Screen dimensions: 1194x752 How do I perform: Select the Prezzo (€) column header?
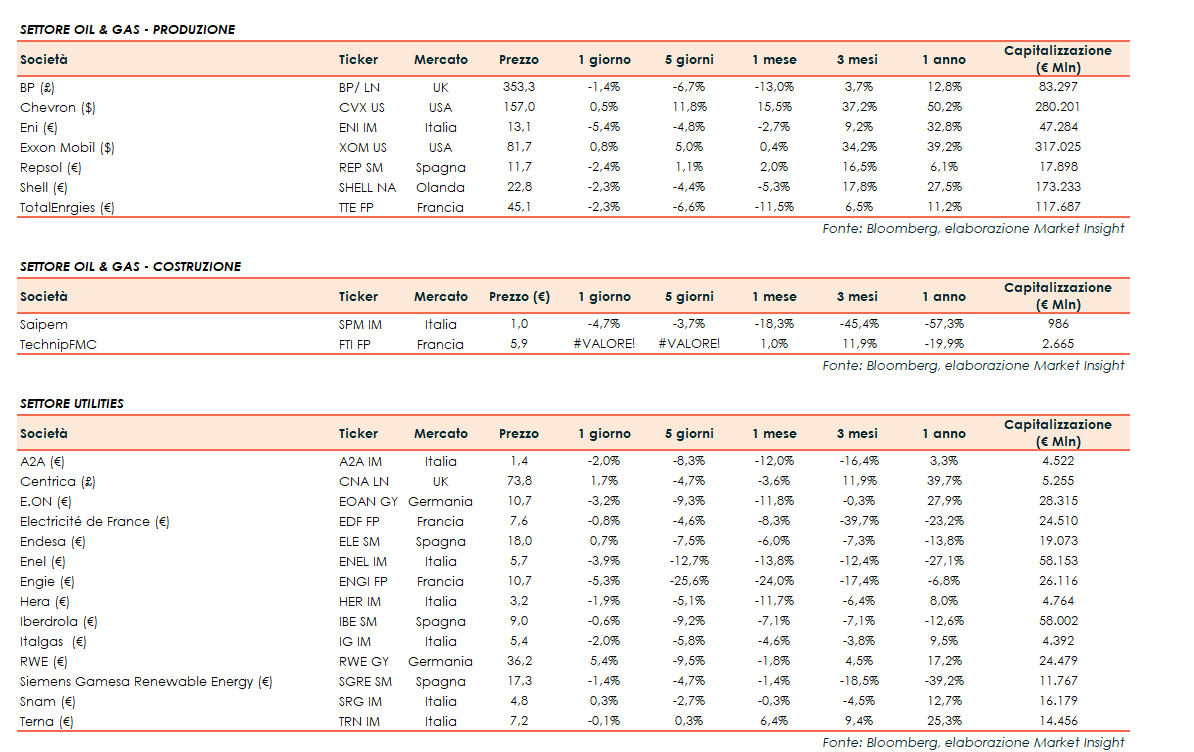(519, 296)
